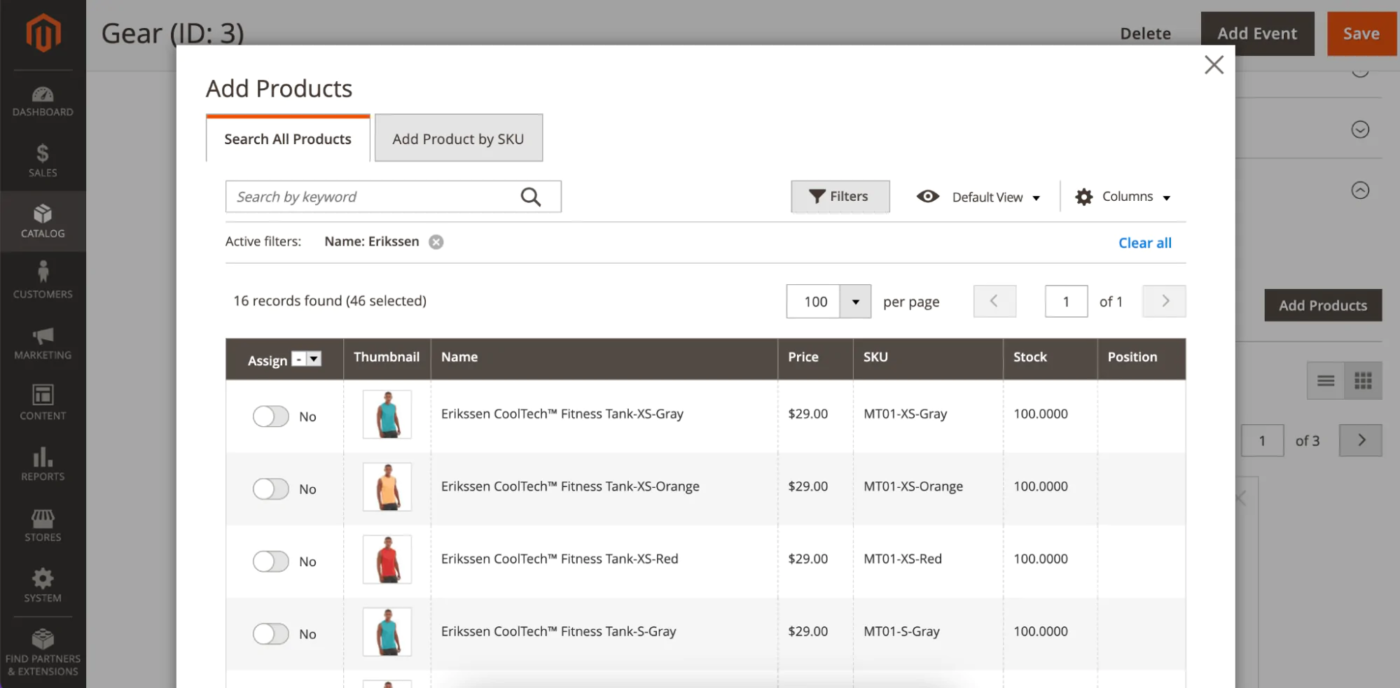This screenshot has height=688, width=1400.
Task: Remove the Name: Erikssen filter
Action: (x=436, y=242)
